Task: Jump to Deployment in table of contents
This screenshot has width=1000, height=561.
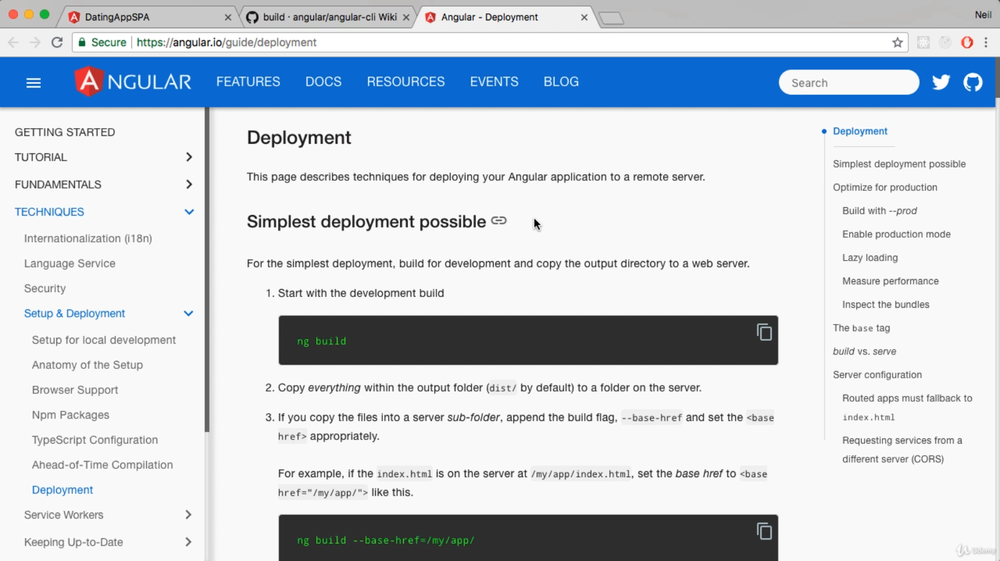Action: point(860,131)
